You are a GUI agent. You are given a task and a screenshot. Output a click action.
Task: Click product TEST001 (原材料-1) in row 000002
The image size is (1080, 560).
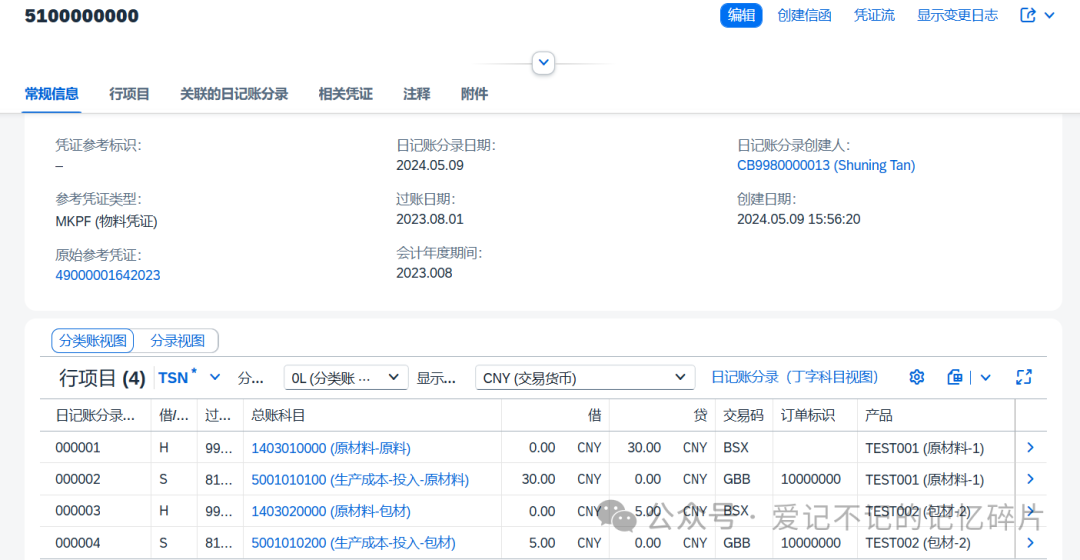coord(924,479)
